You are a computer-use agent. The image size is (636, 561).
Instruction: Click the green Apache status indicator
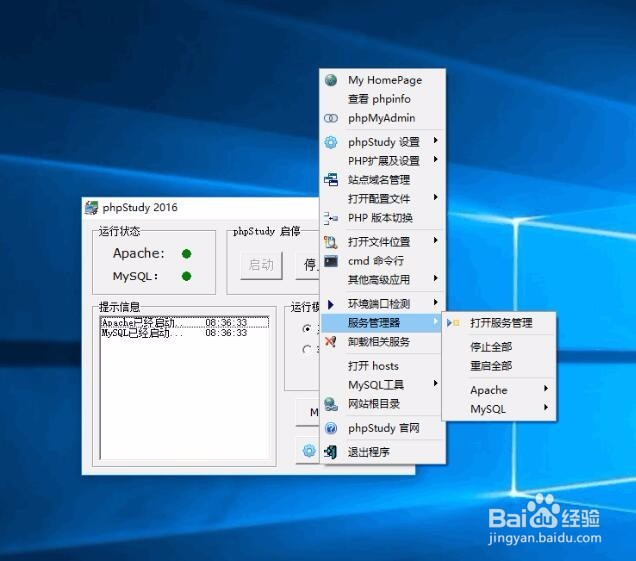(187, 254)
